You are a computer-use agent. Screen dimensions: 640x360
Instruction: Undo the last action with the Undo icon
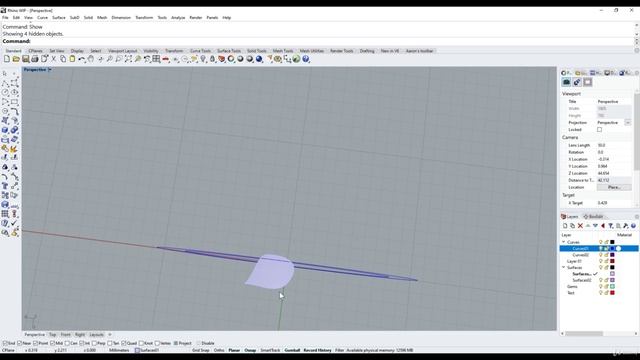[82, 59]
